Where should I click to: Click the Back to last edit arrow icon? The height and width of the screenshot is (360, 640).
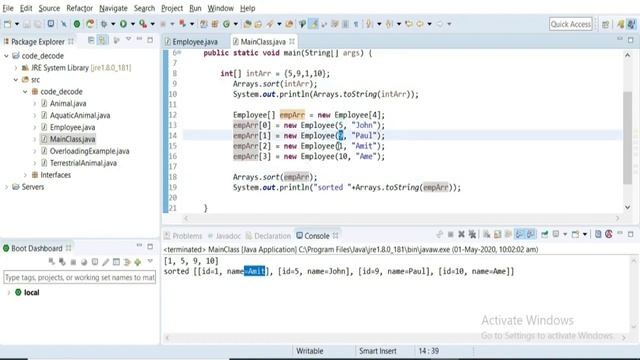tap(409, 24)
